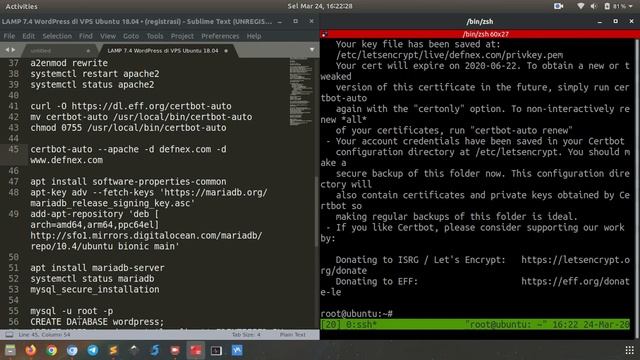Open the blue VirtualBox-style dock icon
The image size is (640, 360).
(x=237, y=350)
